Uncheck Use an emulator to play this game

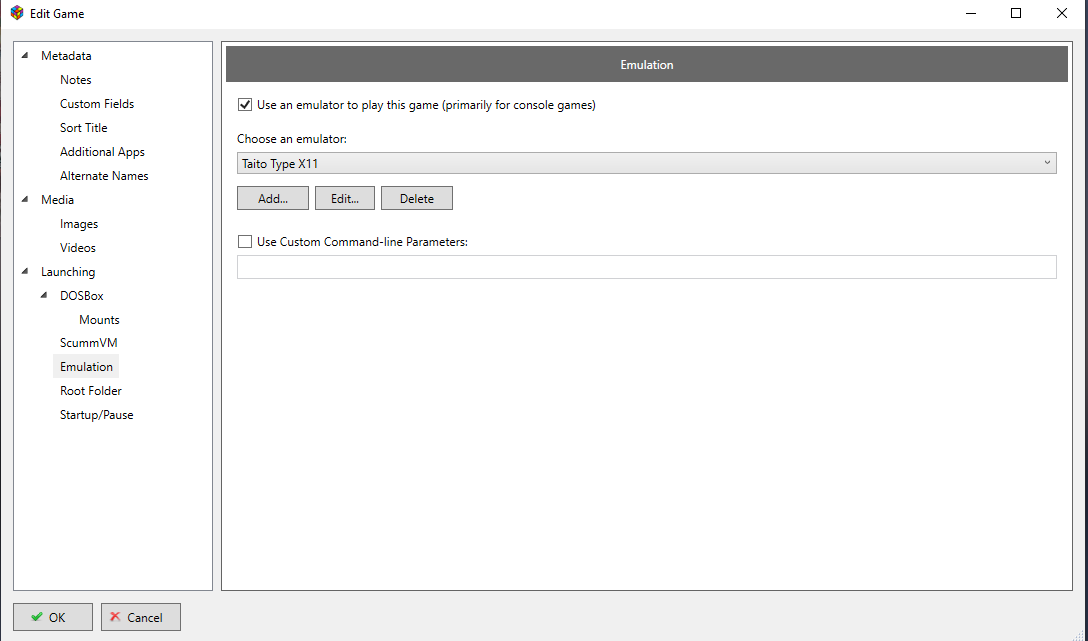245,105
